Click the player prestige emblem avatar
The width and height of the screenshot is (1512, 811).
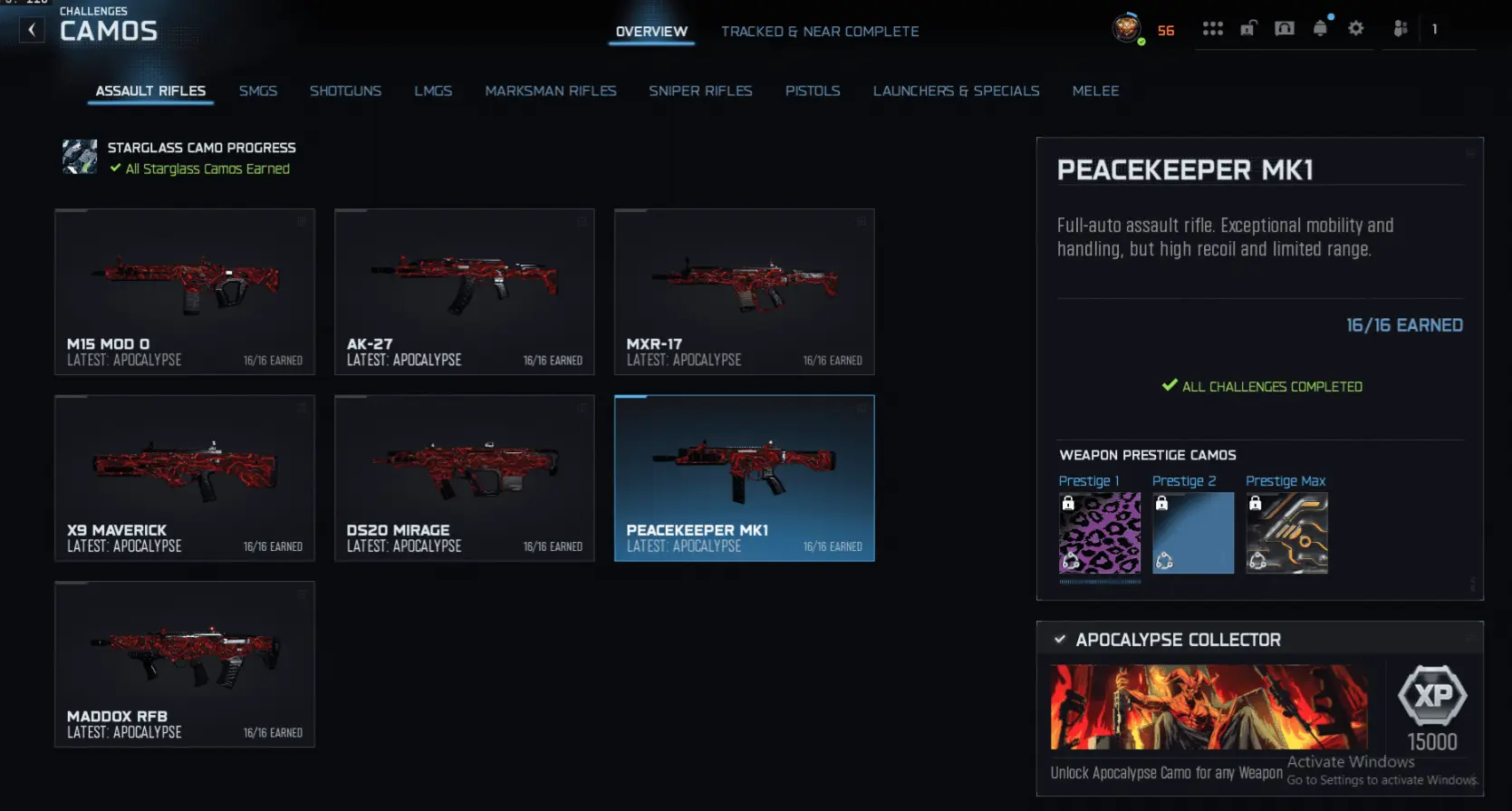[x=1127, y=28]
